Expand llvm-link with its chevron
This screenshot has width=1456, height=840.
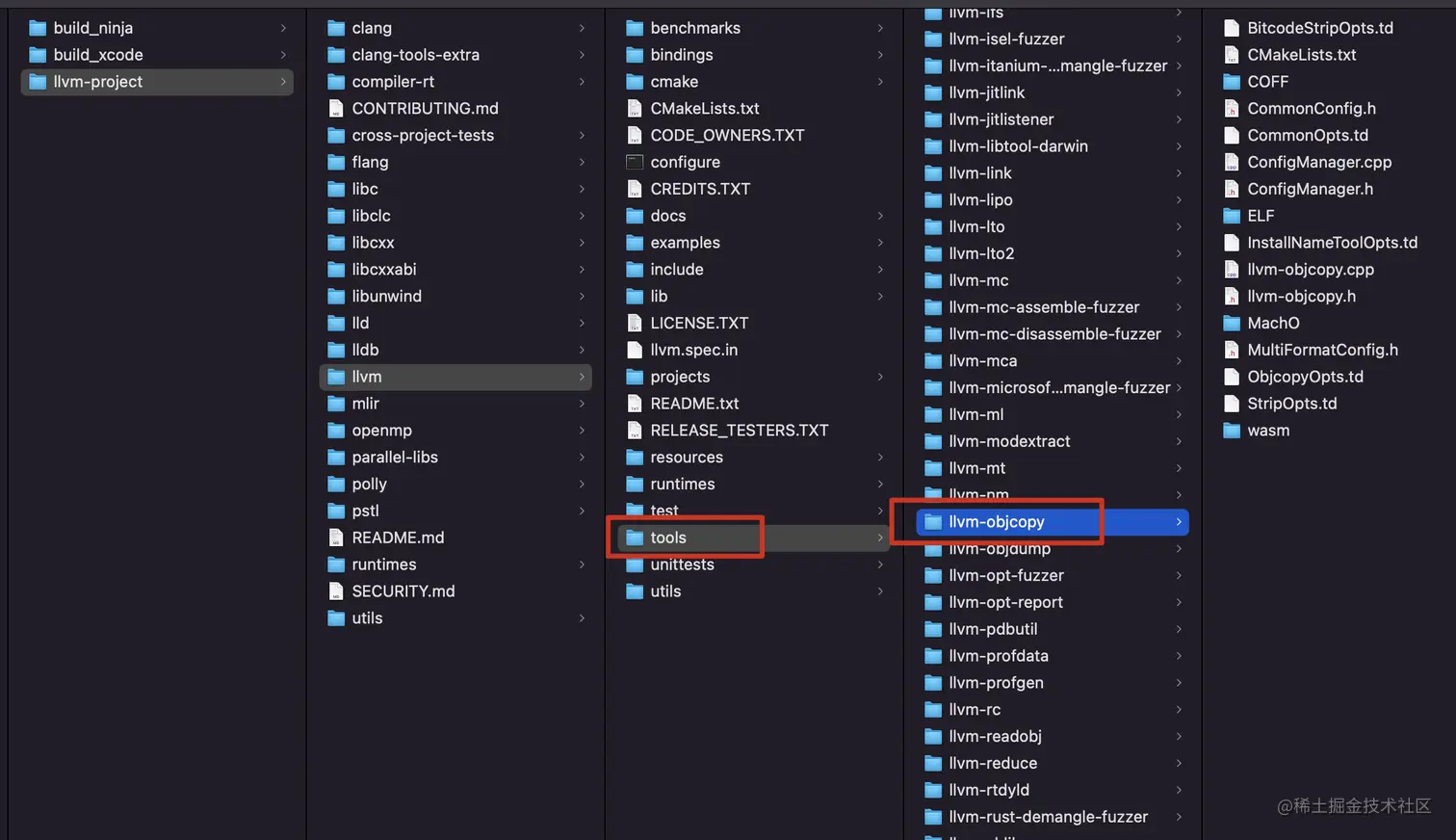pyautogui.click(x=1179, y=173)
